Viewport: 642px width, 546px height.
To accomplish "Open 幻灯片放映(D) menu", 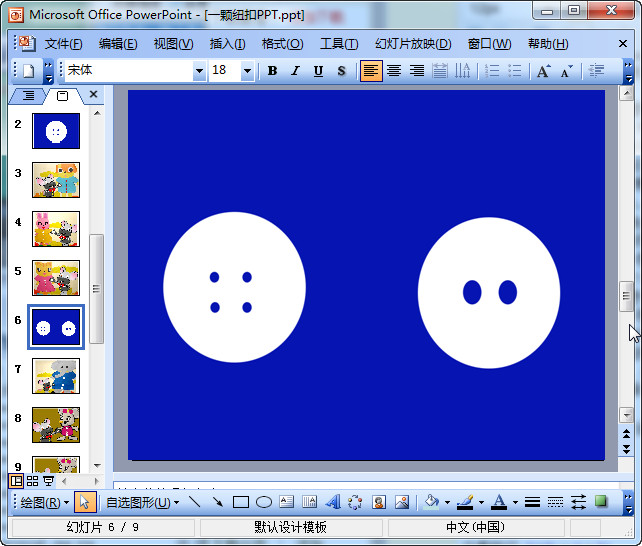I will pos(413,43).
